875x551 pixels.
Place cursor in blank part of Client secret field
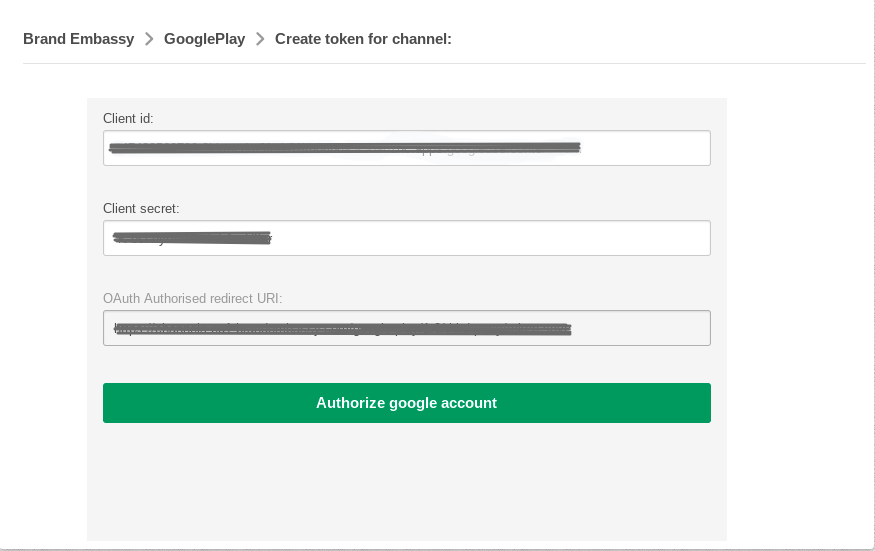[491, 238]
